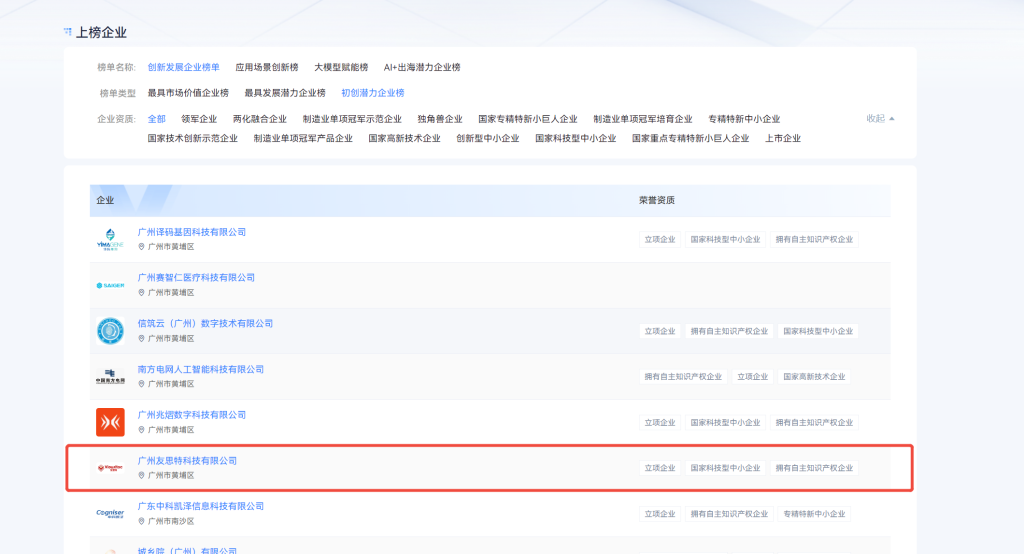Click the 荣誉资质 column header

(656, 201)
